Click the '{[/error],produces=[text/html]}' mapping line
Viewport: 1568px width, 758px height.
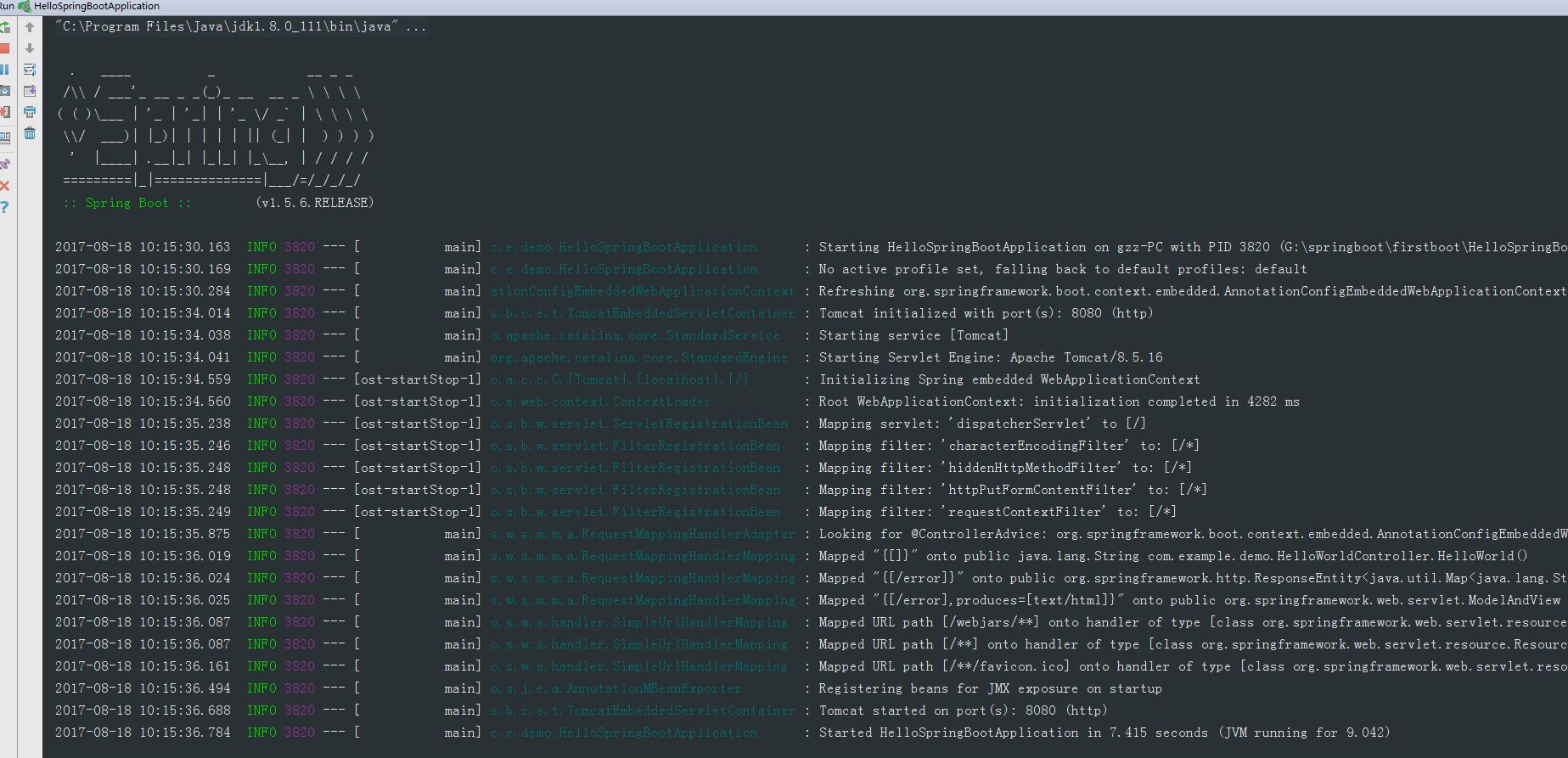[1190, 600]
